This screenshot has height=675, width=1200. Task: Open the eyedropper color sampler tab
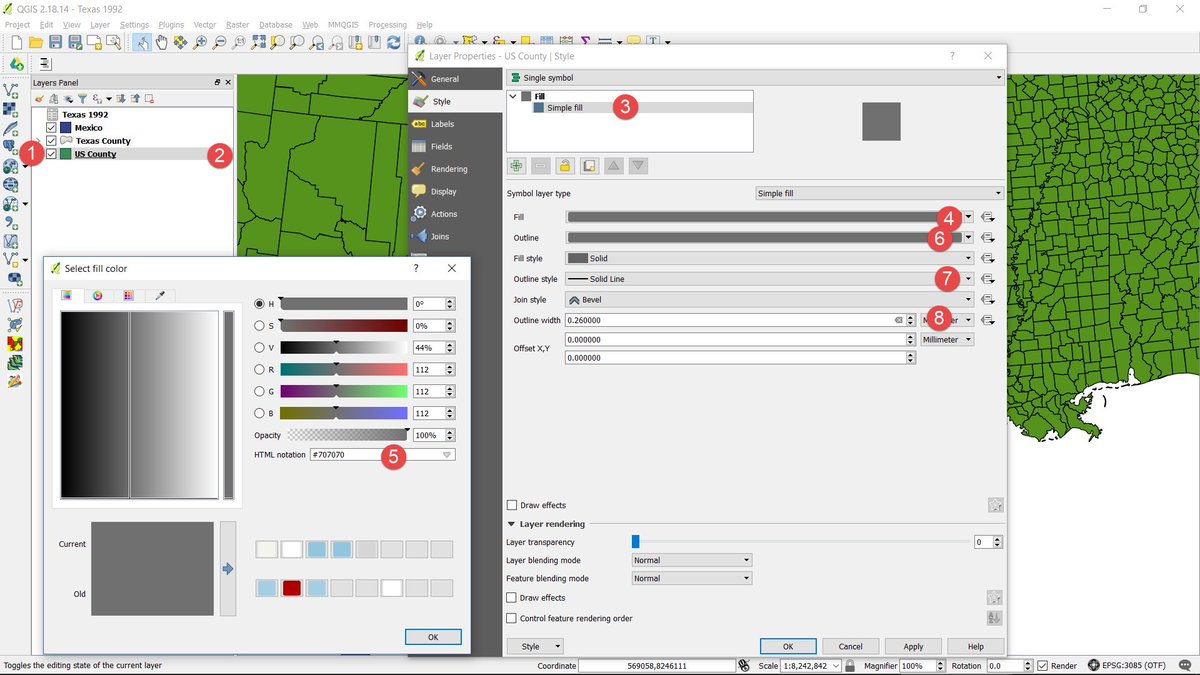[159, 295]
